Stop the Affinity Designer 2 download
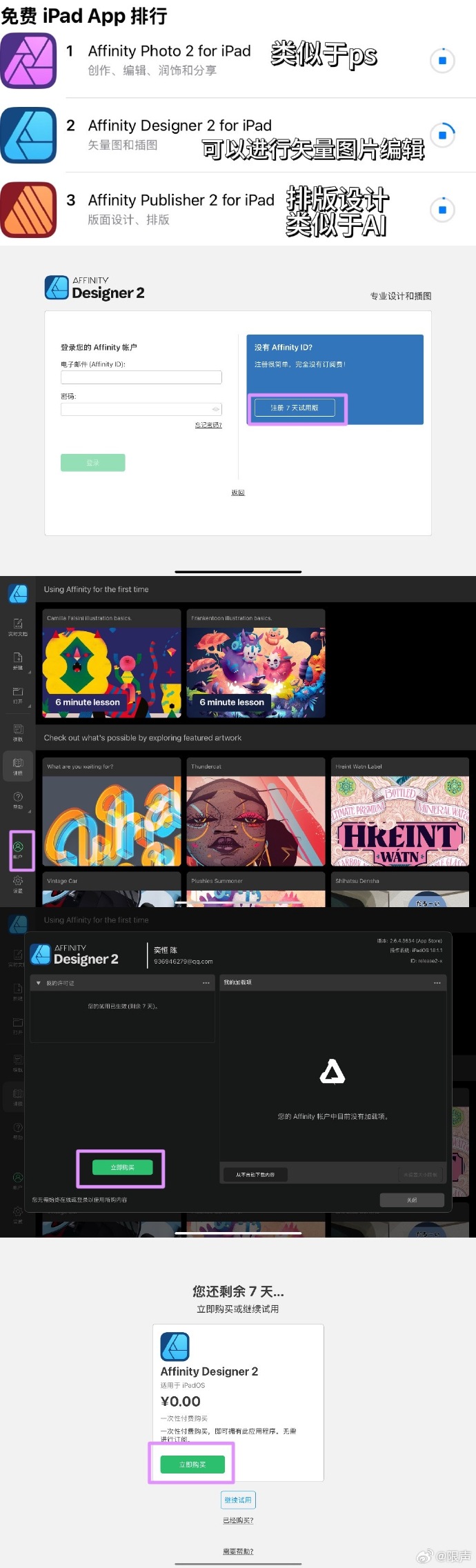This screenshot has width=476, height=1568. (442, 135)
